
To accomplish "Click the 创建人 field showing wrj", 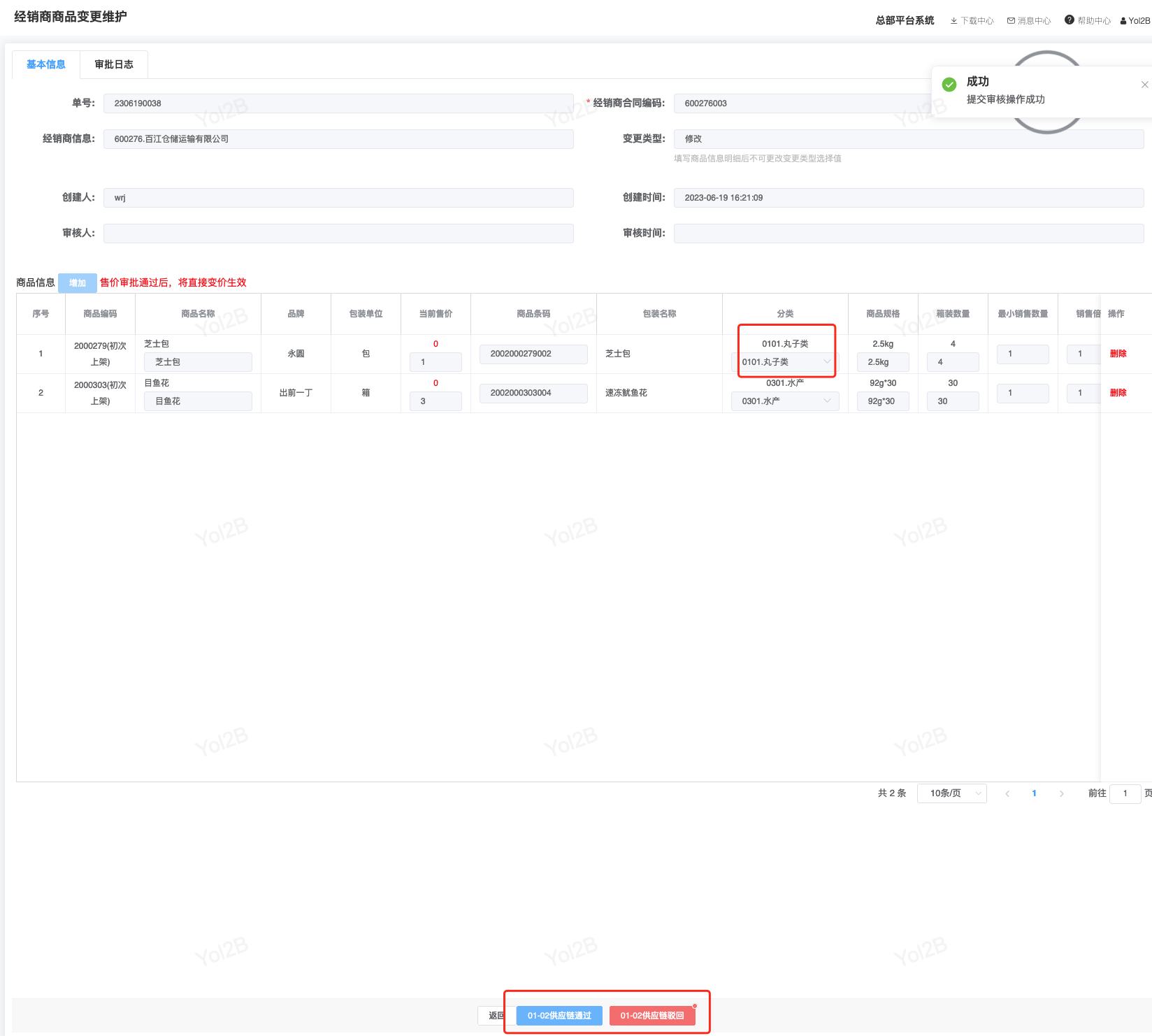I will [338, 198].
